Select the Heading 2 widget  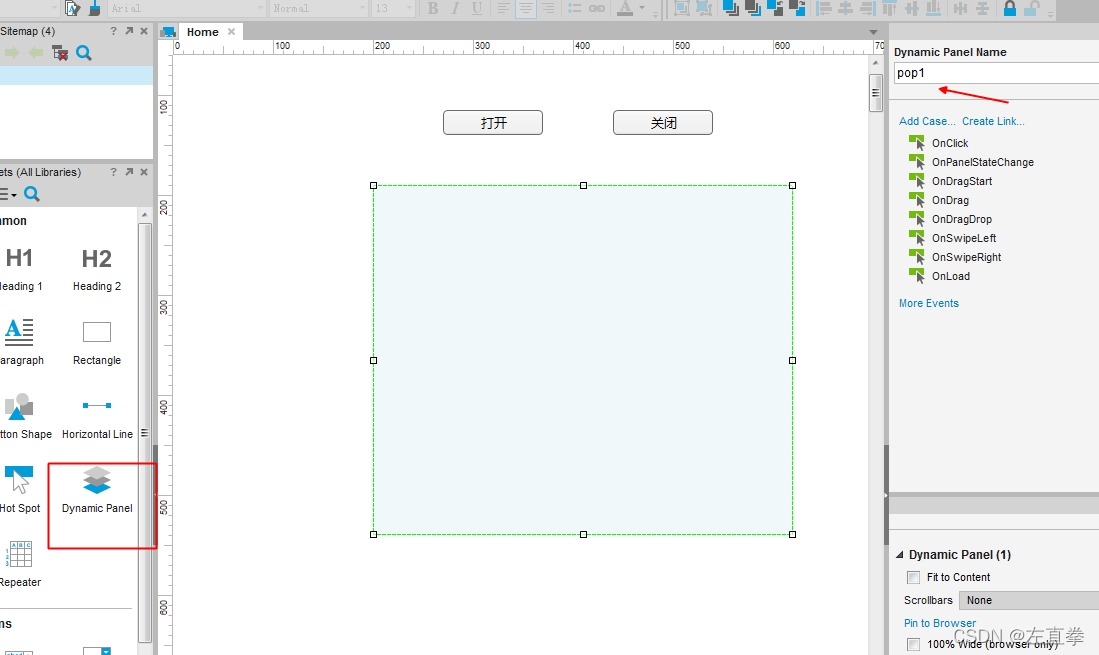click(97, 268)
